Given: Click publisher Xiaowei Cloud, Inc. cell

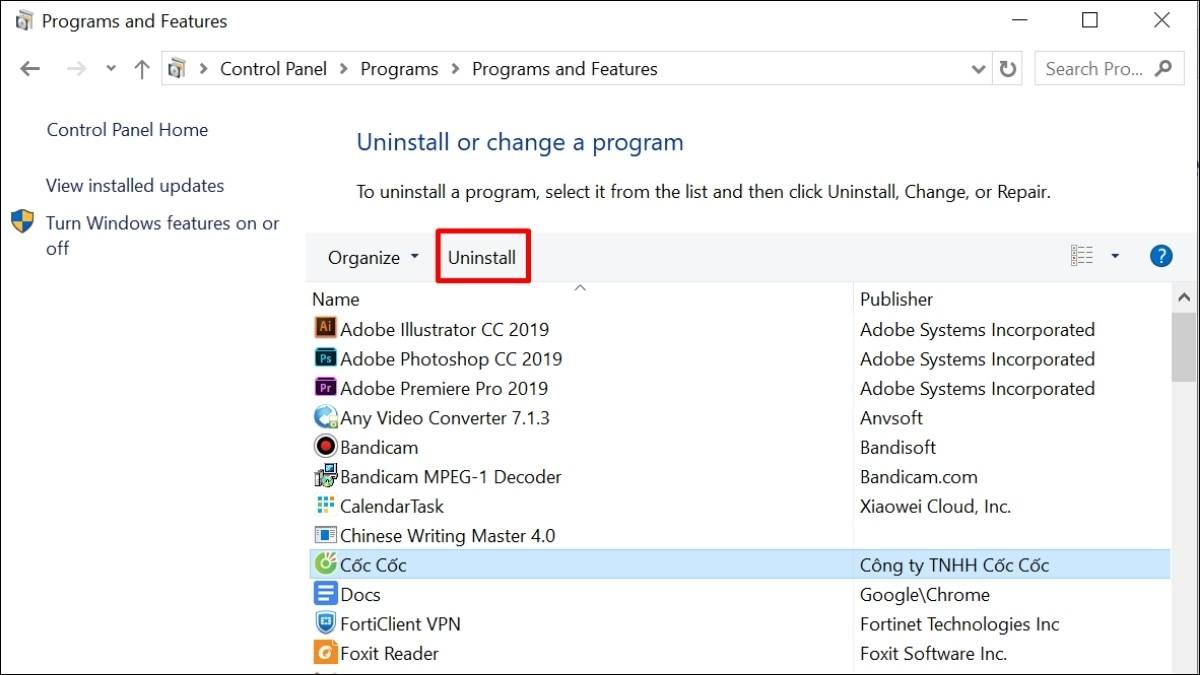Looking at the screenshot, I should [935, 506].
